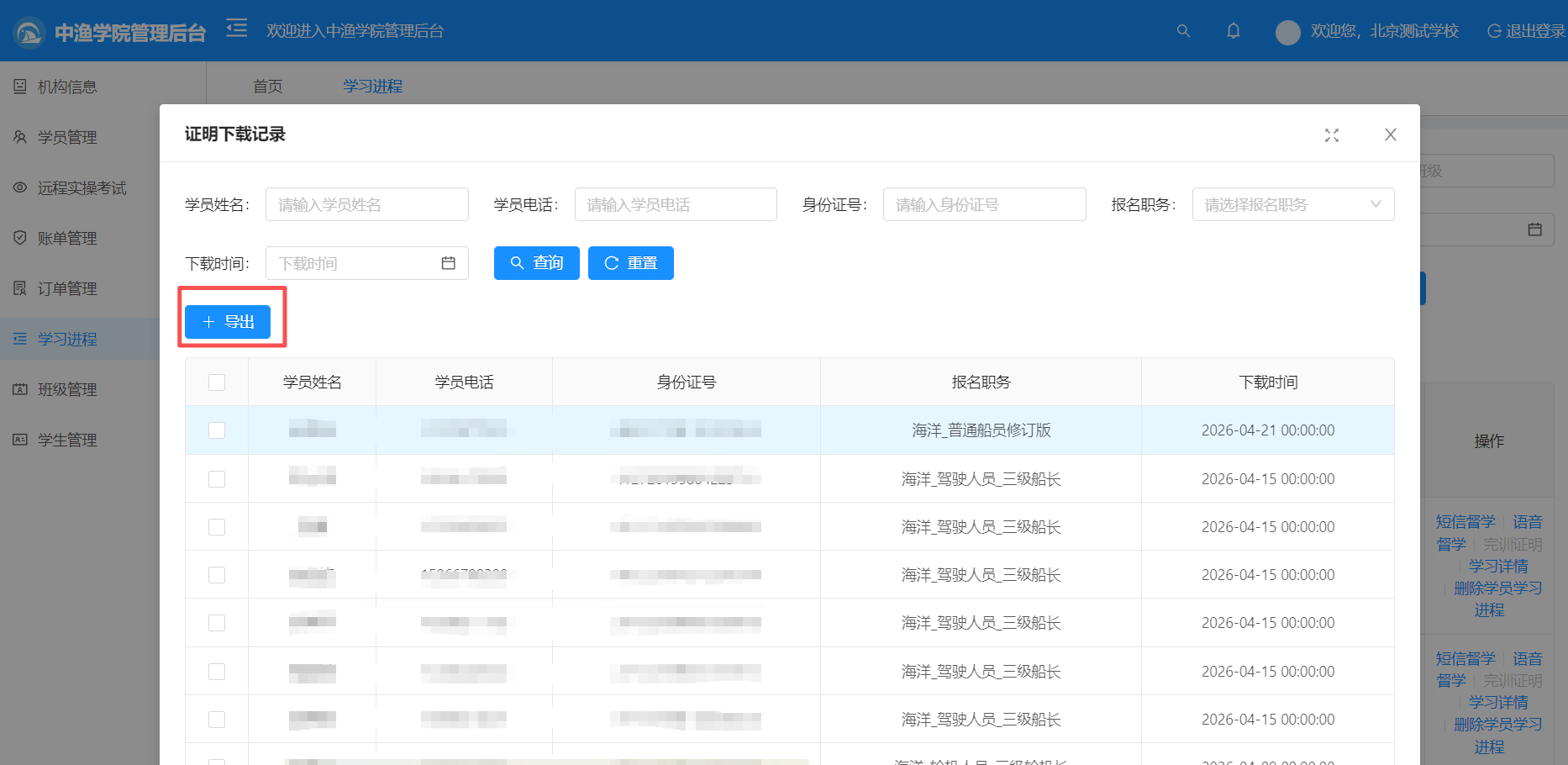The width and height of the screenshot is (1568, 765).
Task: Click the 海洋_普通船员修订版 cell
Action: pyautogui.click(x=981, y=430)
